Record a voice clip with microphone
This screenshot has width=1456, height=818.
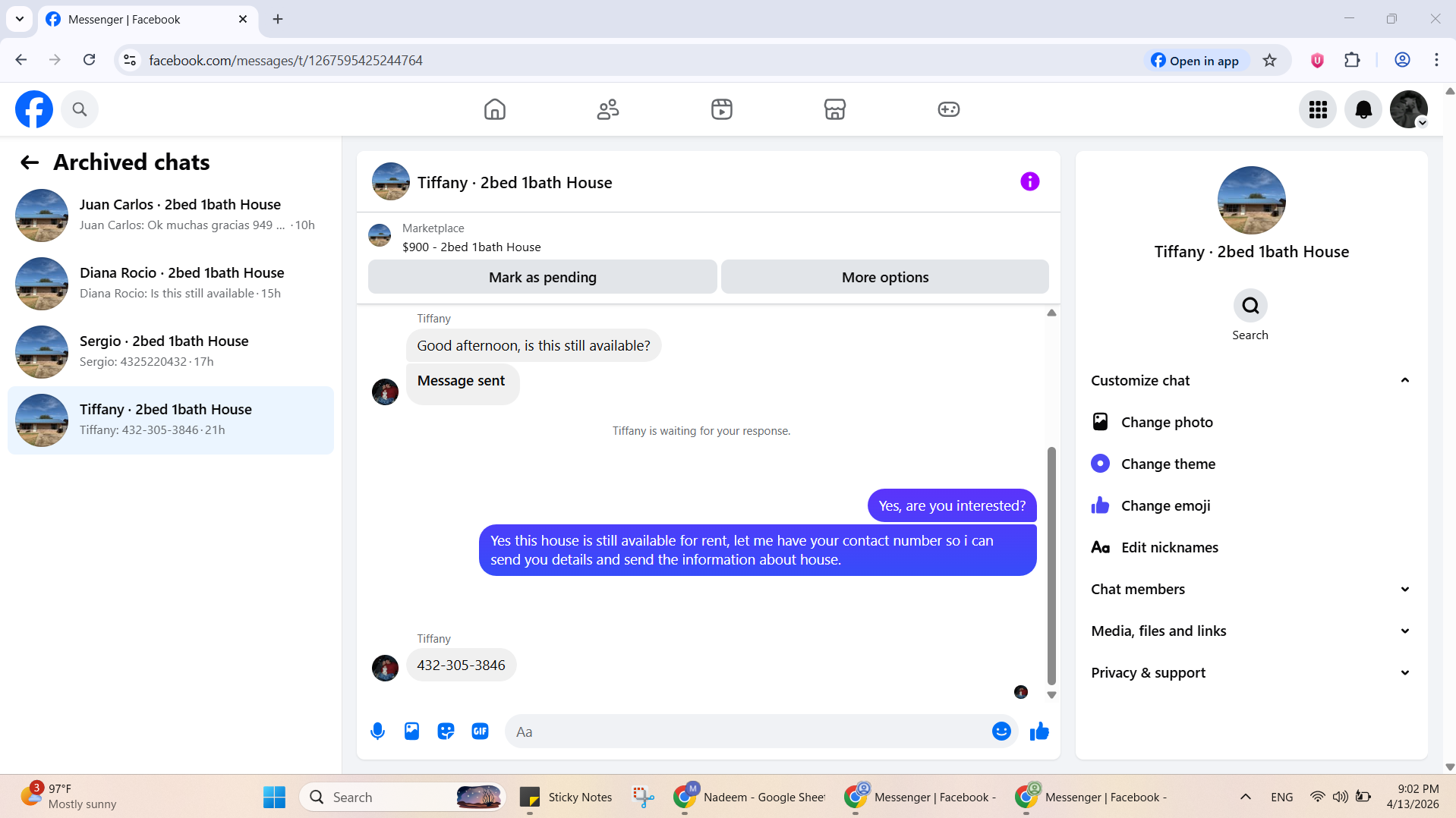point(377,731)
